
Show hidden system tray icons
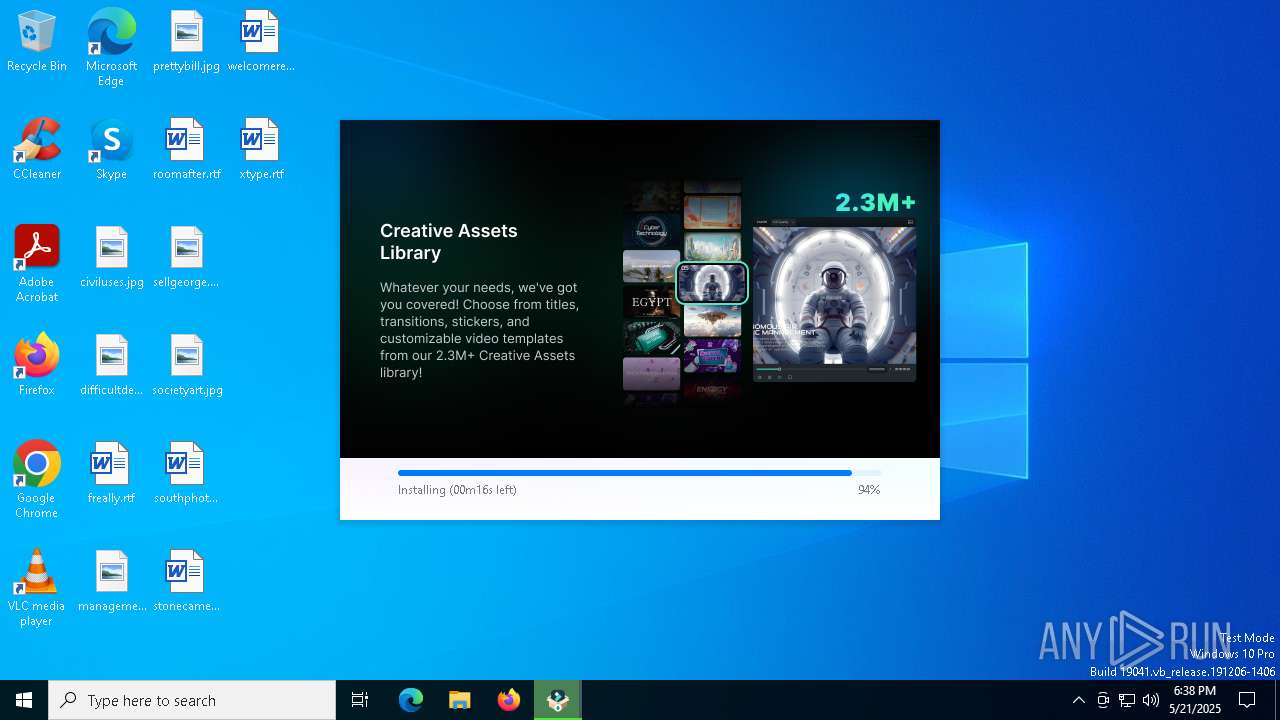(x=1078, y=700)
